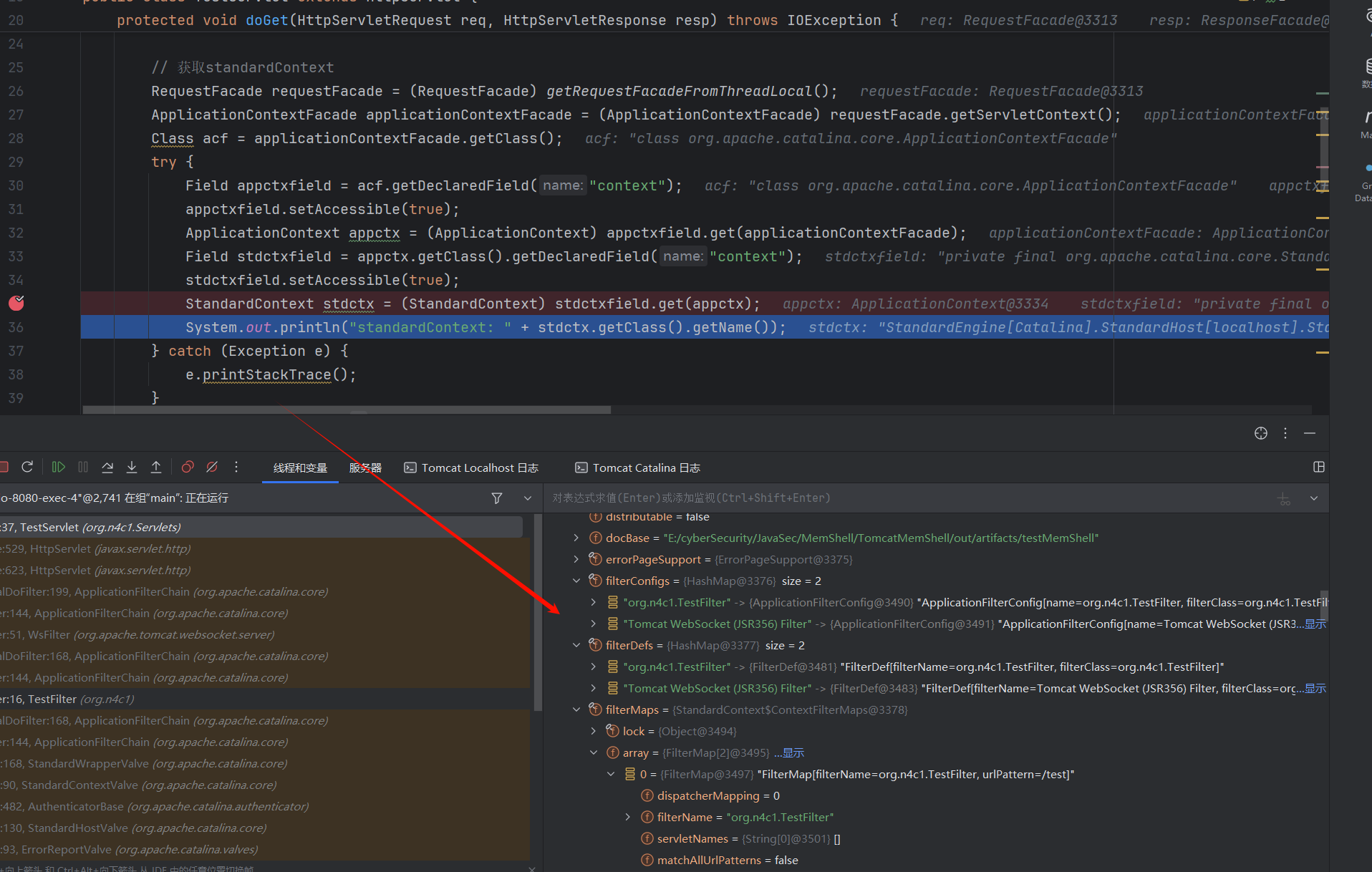Screen dimensions: 1372x872
Task: Collapse the filterMaps tree node
Action: [x=576, y=709]
